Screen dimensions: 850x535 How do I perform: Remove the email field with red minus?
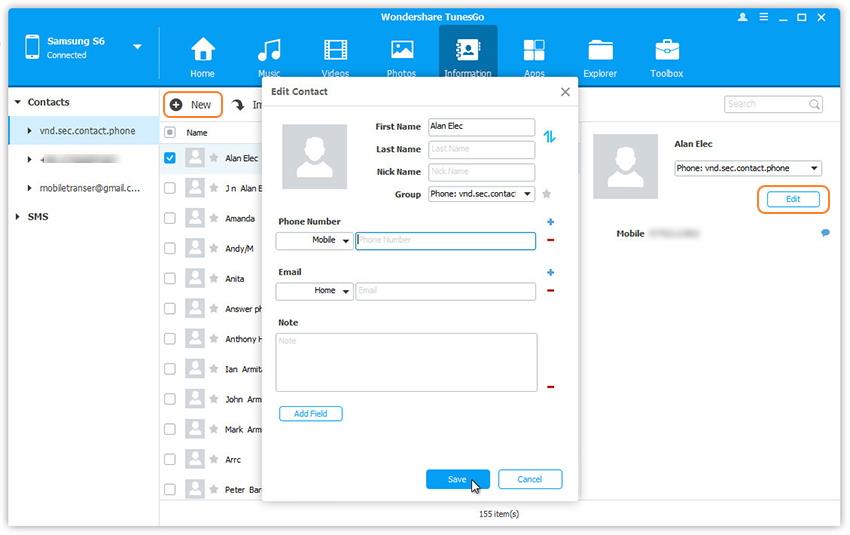click(x=551, y=291)
